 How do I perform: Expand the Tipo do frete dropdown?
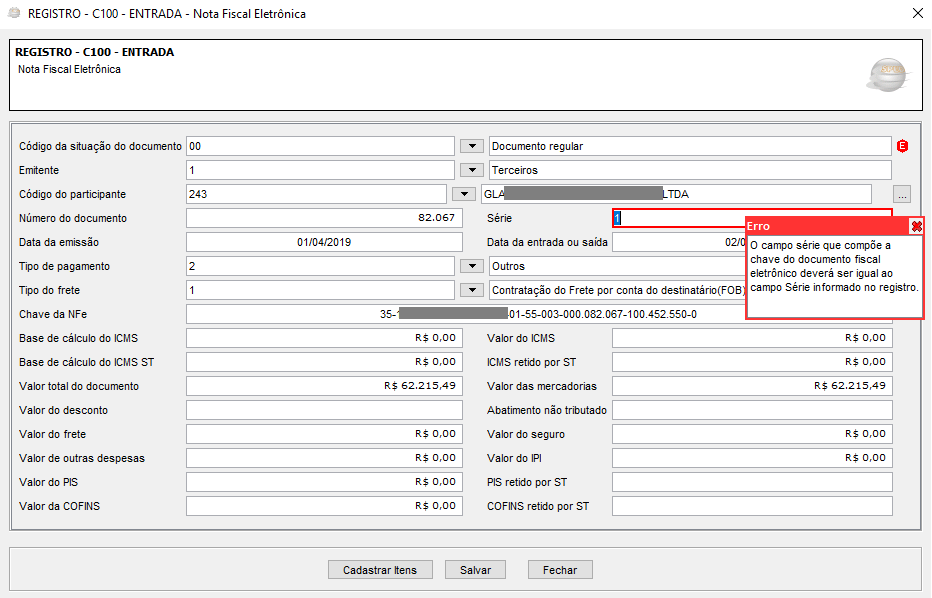pos(471,291)
